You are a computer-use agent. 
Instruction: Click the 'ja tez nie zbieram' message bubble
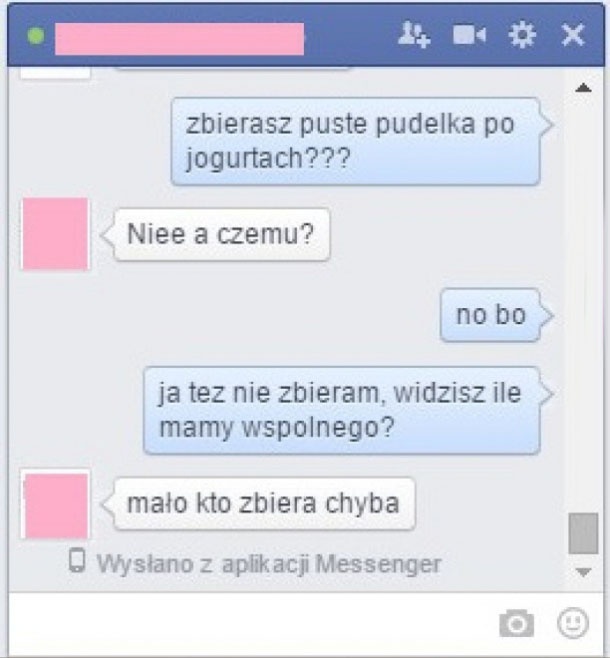click(341, 410)
